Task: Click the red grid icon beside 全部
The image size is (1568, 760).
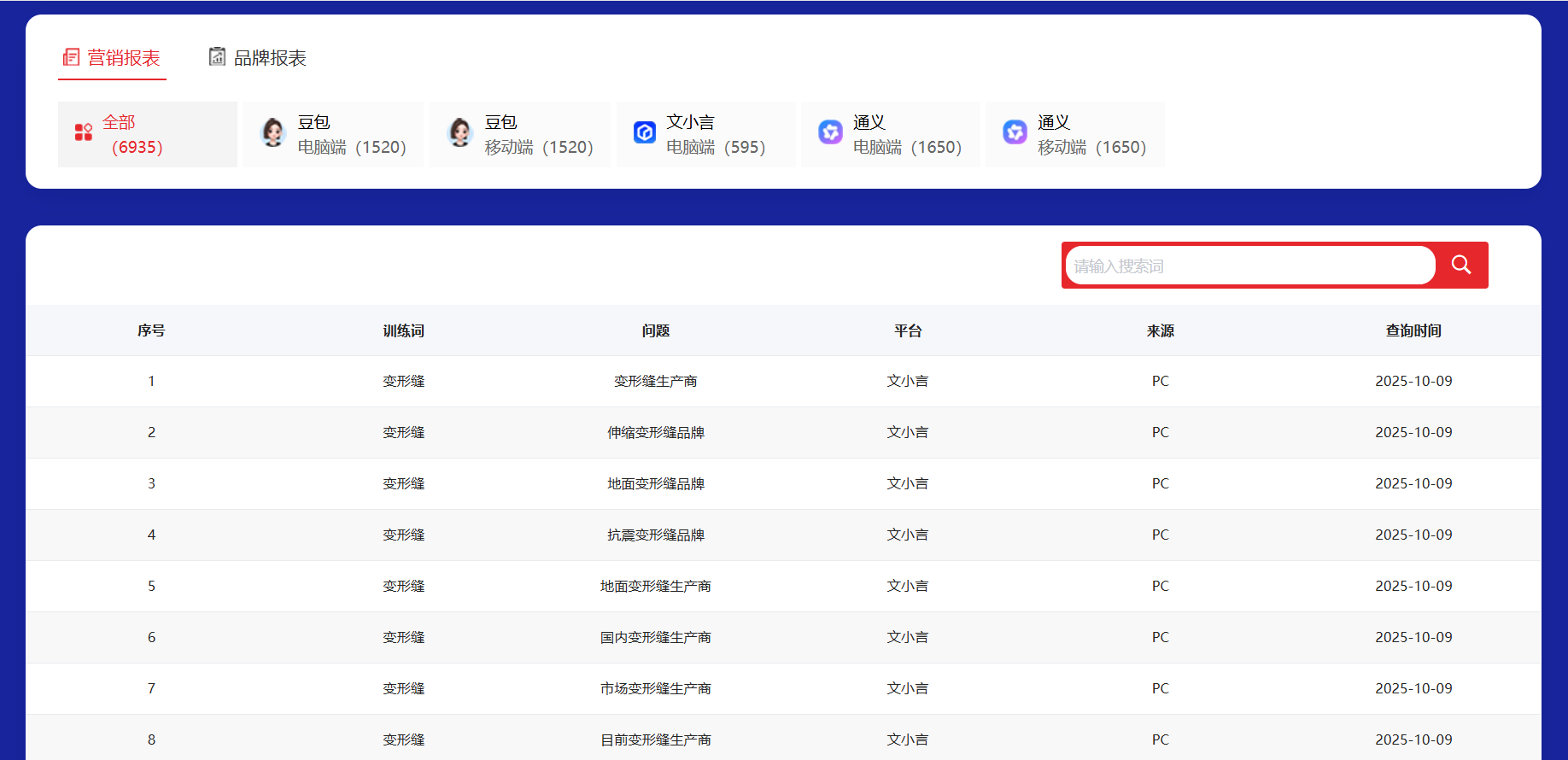Action: (83, 132)
